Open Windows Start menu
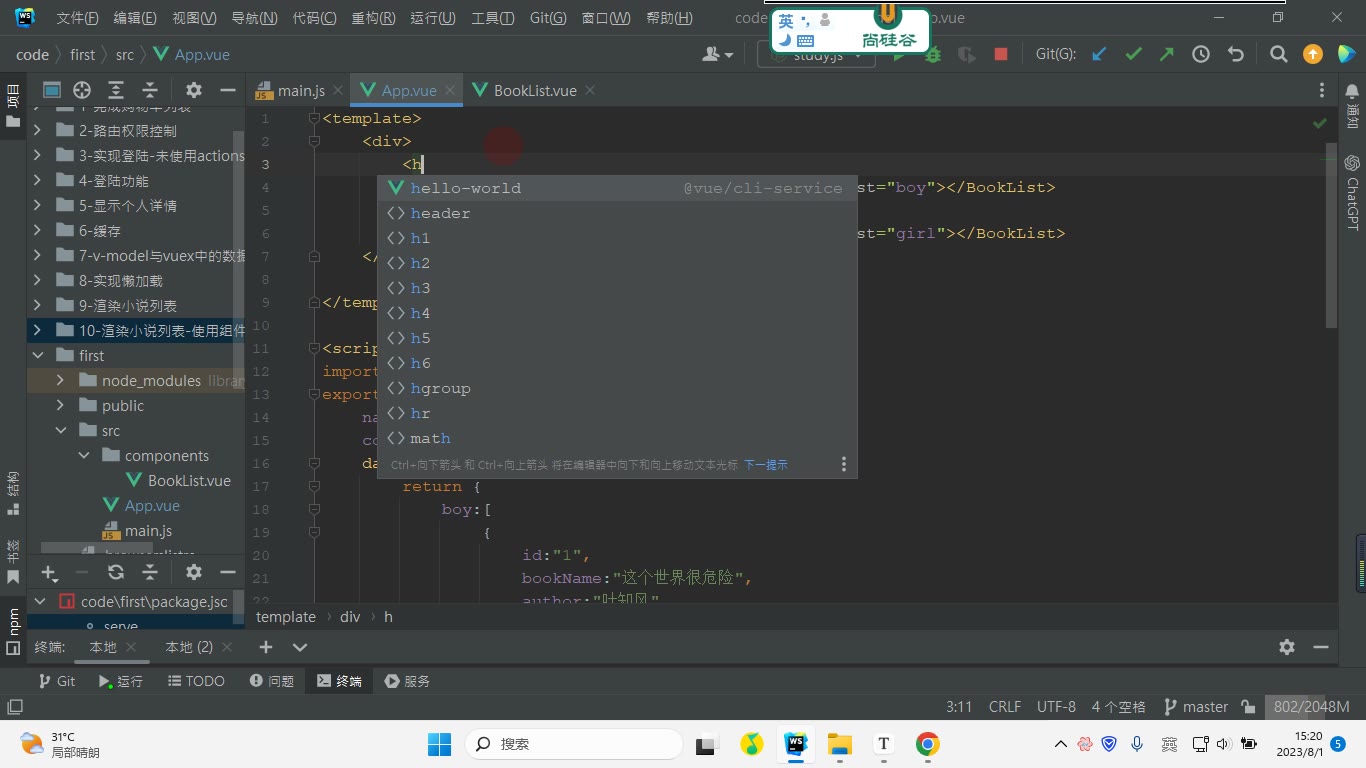 pyautogui.click(x=440, y=744)
